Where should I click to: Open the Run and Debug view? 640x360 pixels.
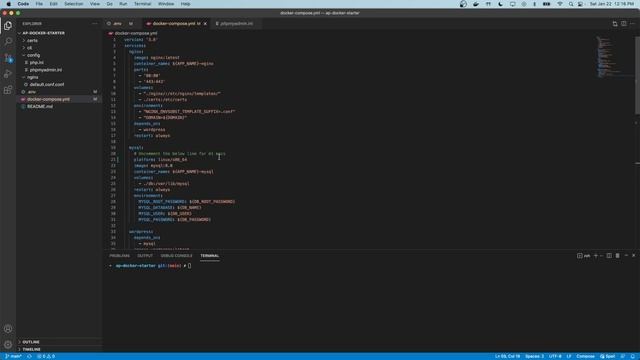pyautogui.click(x=8, y=74)
